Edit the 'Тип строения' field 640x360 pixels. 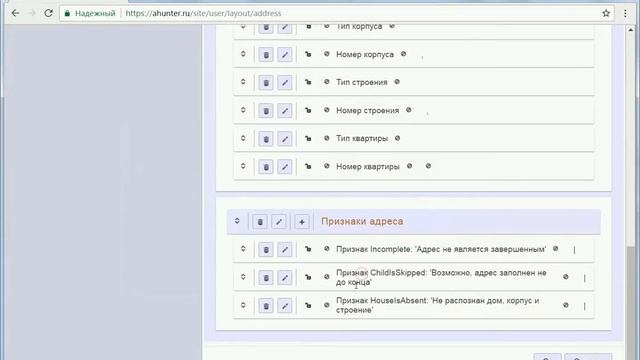point(285,82)
